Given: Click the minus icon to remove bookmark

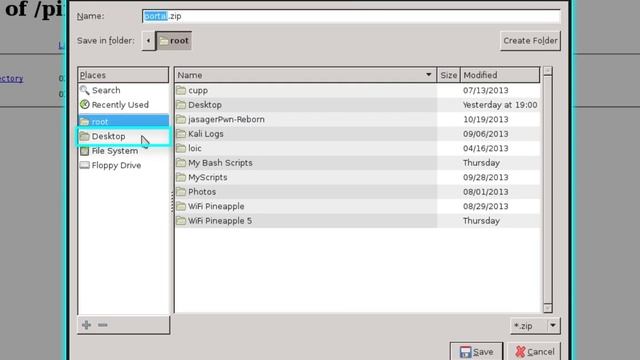Looking at the screenshot, I should [102, 325].
